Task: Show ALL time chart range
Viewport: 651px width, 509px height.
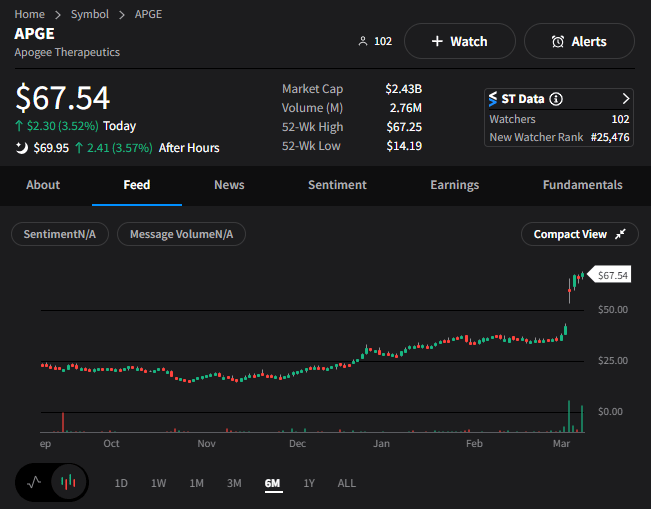Action: coord(347,483)
